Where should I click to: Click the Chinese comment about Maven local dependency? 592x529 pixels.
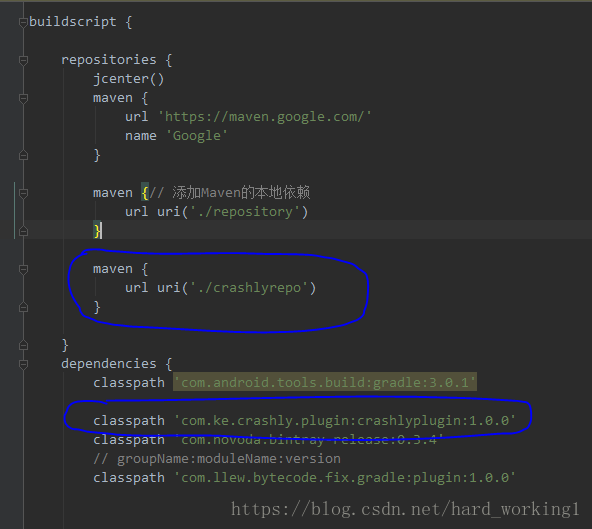pos(230,193)
